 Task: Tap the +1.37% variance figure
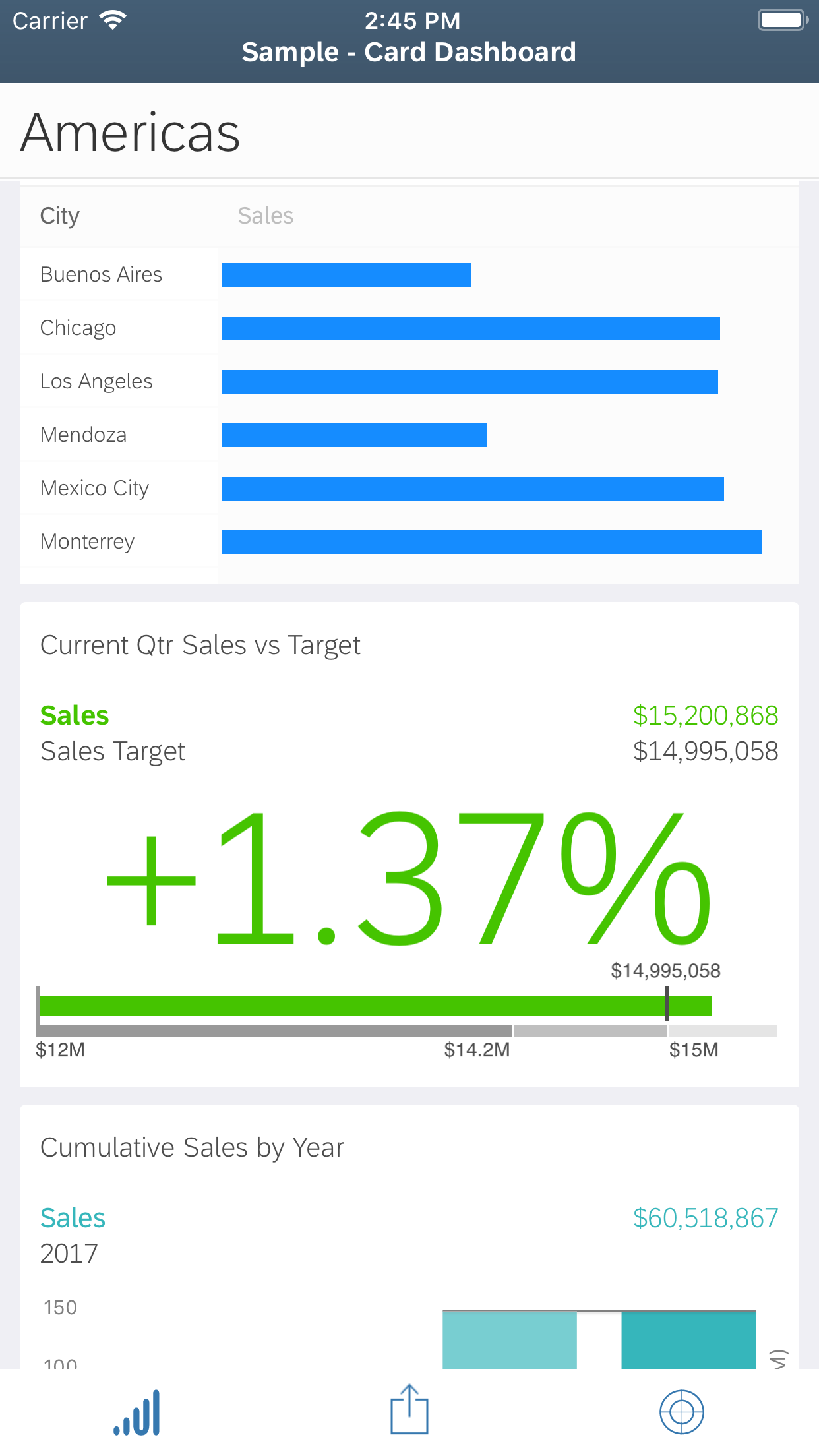point(409,878)
